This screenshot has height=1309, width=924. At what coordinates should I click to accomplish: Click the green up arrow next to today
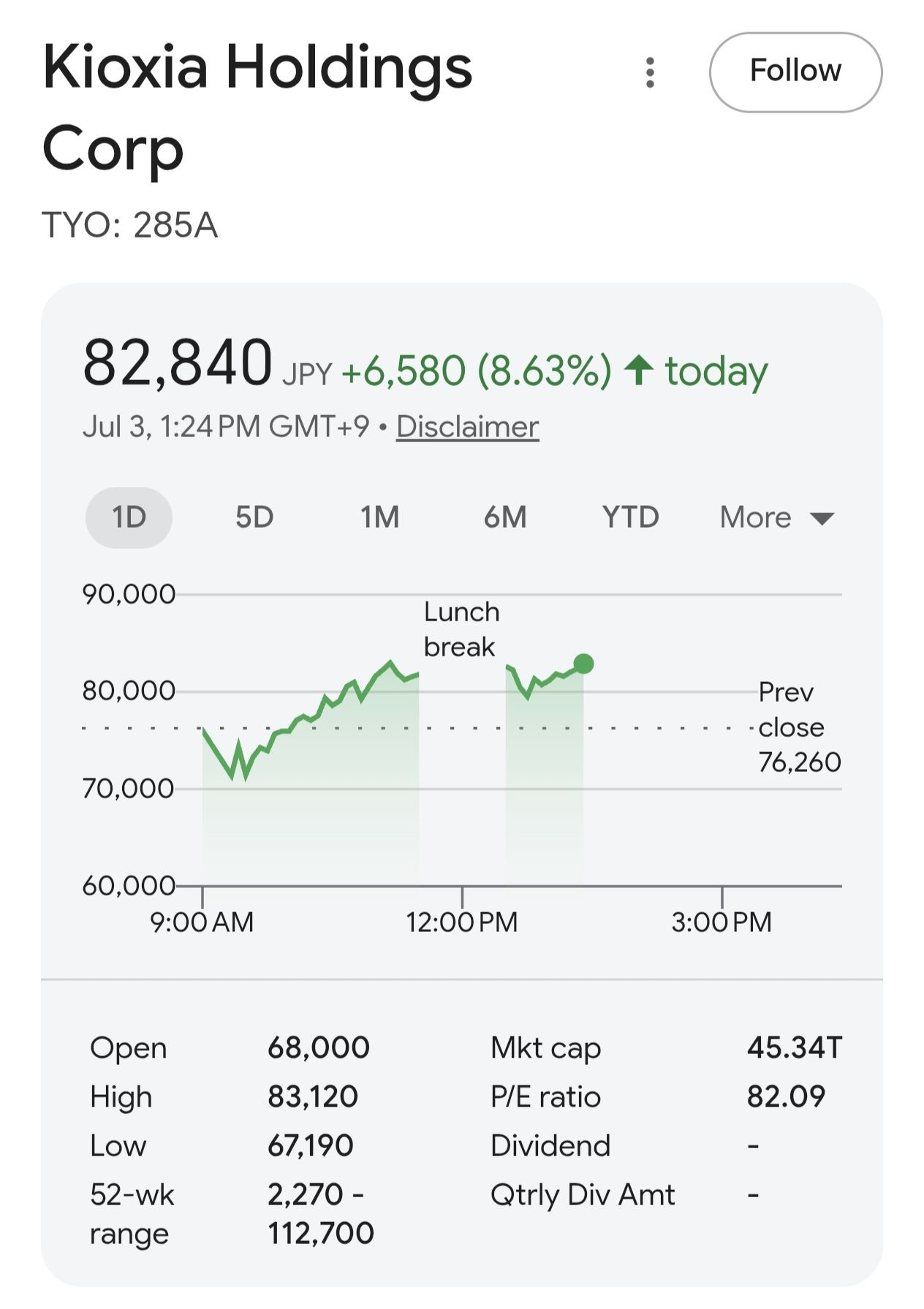pyautogui.click(x=638, y=370)
